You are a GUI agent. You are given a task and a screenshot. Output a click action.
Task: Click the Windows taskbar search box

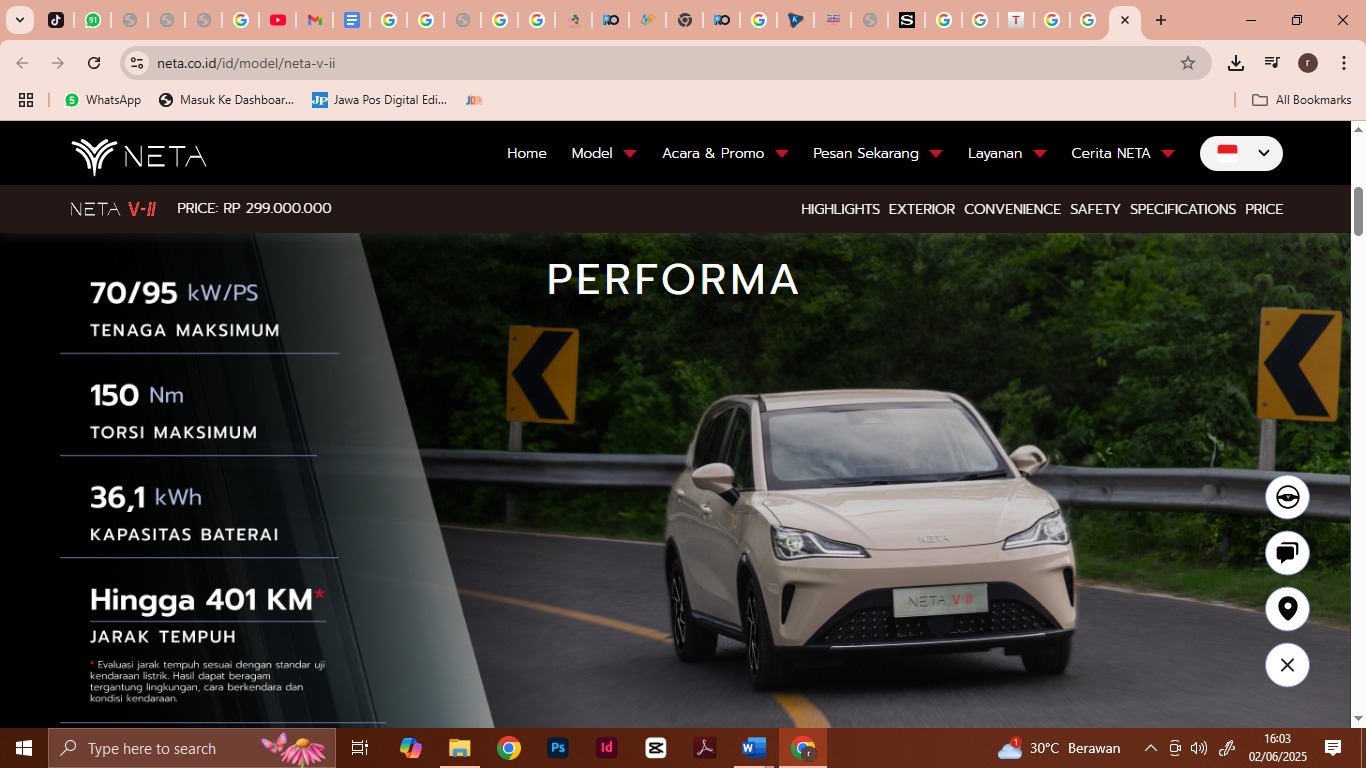tap(192, 748)
